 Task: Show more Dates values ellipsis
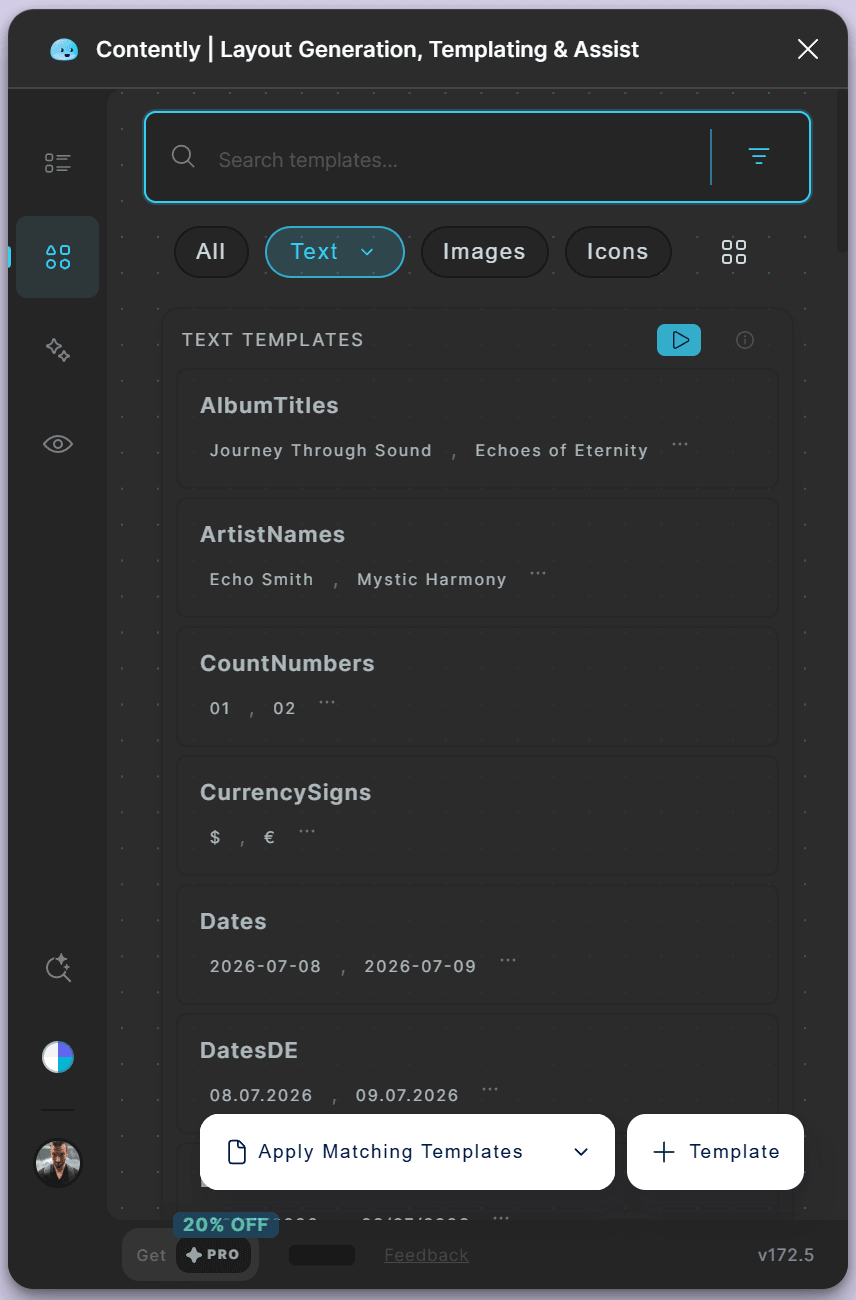(508, 960)
